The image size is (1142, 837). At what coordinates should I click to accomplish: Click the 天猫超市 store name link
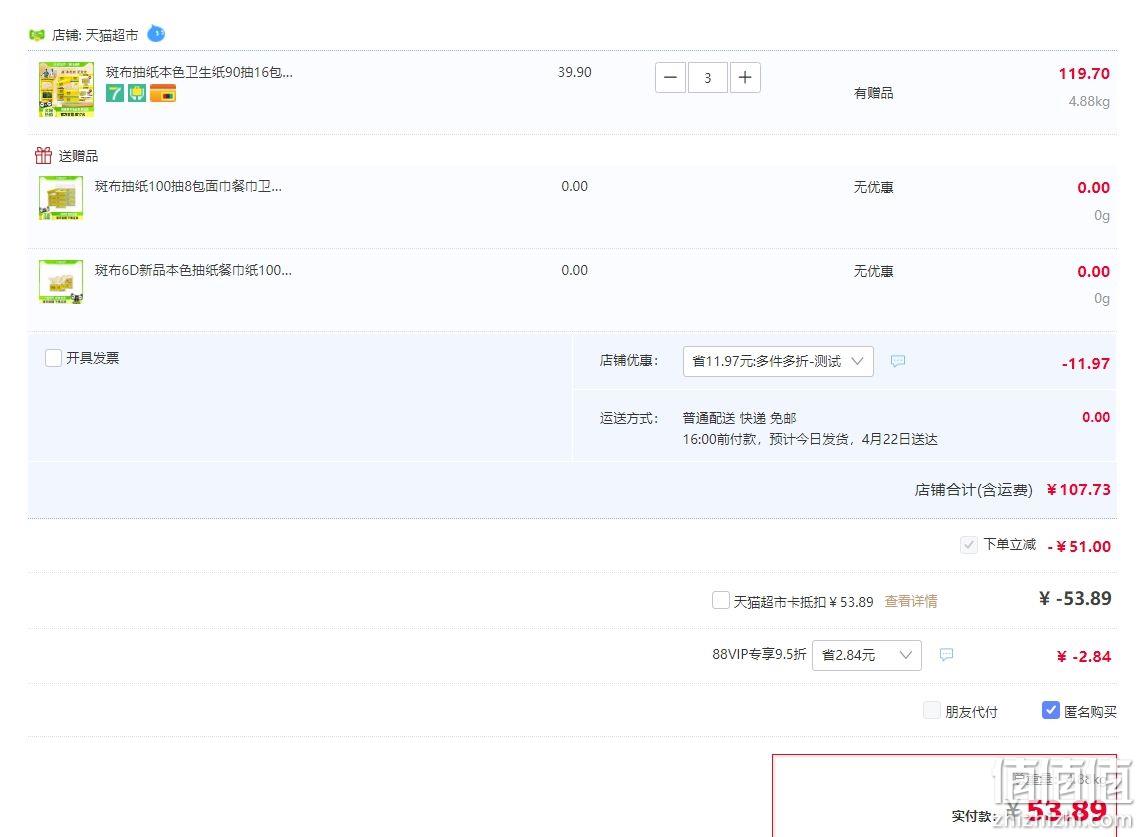111,35
